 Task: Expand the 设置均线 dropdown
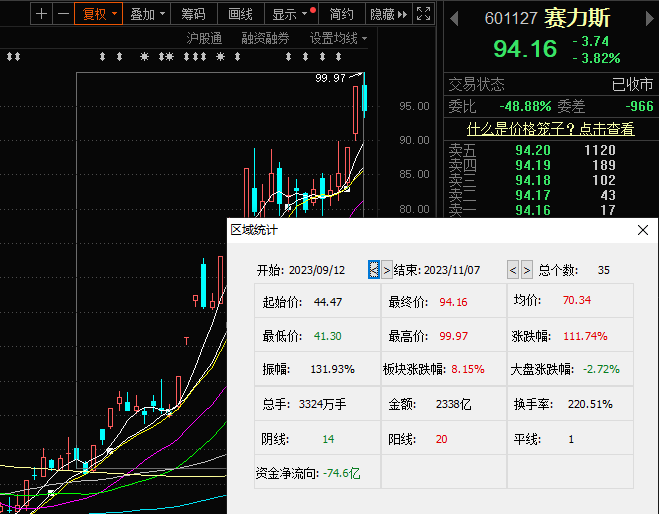[x=338, y=38]
